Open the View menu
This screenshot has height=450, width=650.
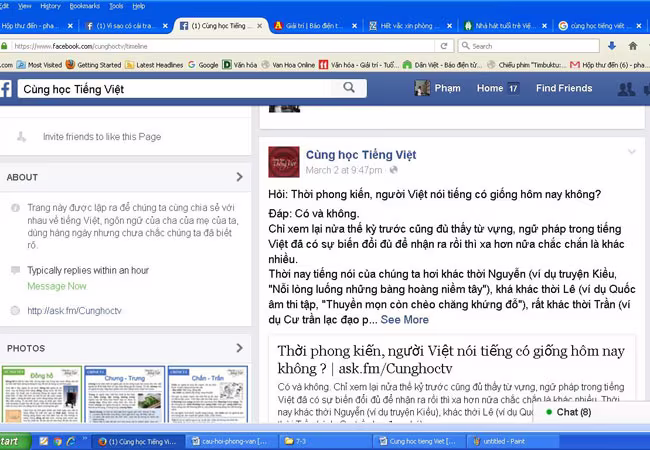click(x=24, y=6)
